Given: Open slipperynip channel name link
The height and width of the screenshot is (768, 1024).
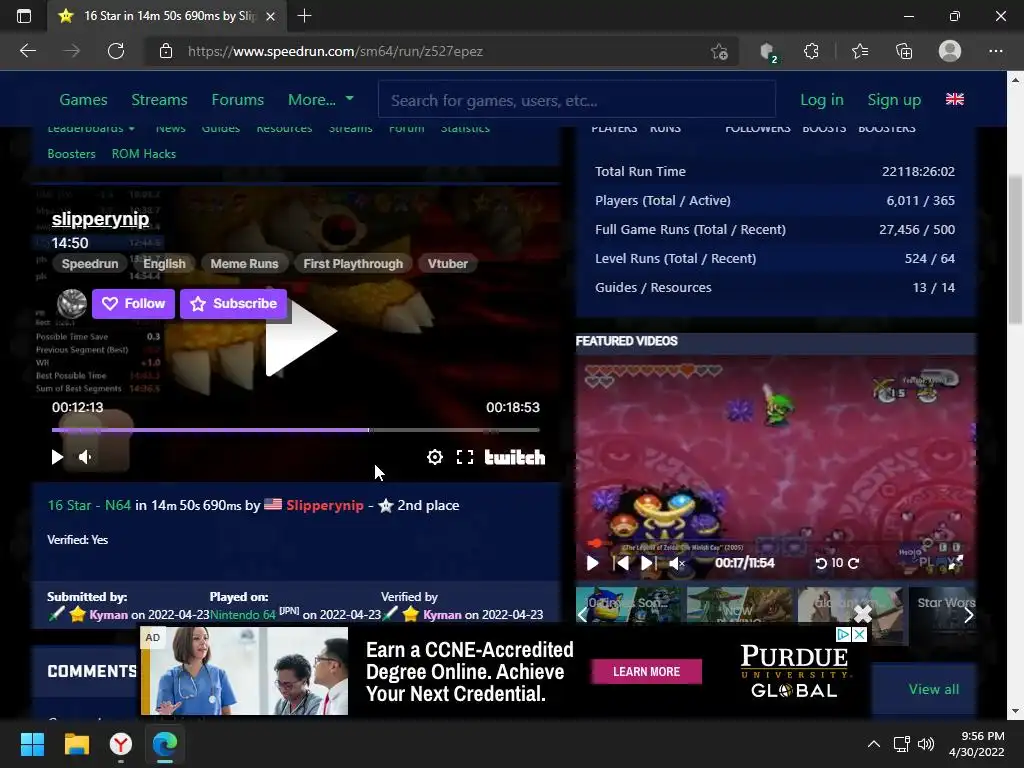Looking at the screenshot, I should (101, 219).
